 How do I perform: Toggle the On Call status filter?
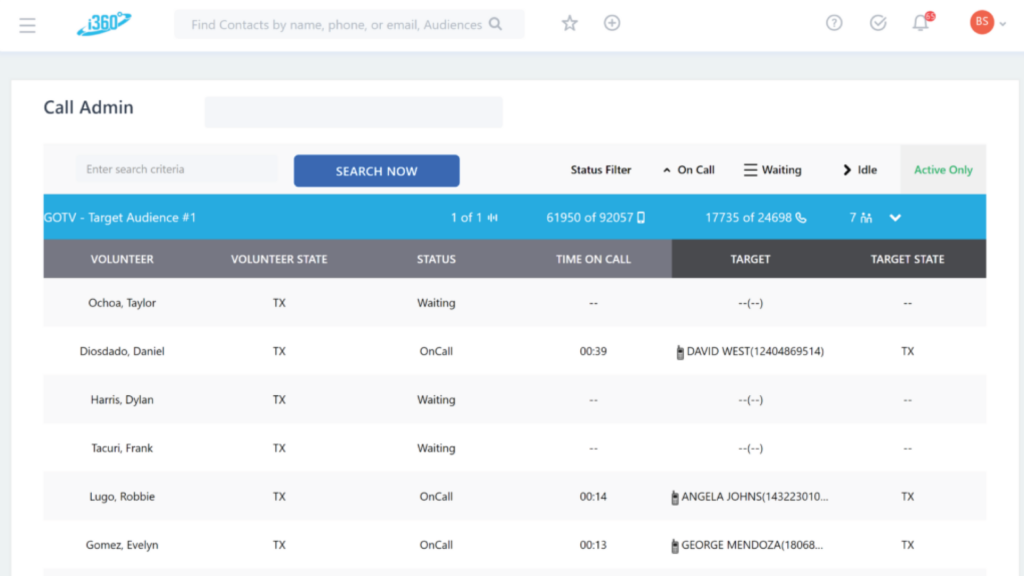pyautogui.click(x=688, y=170)
